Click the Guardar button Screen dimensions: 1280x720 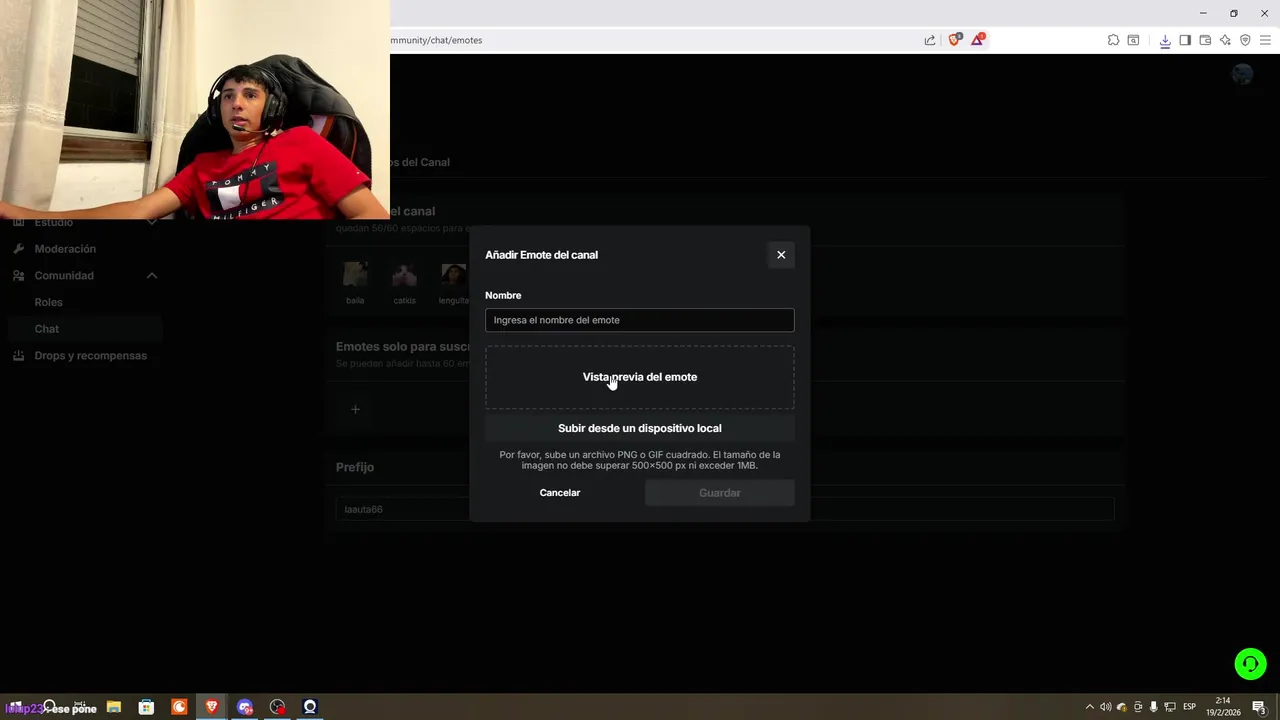point(720,493)
